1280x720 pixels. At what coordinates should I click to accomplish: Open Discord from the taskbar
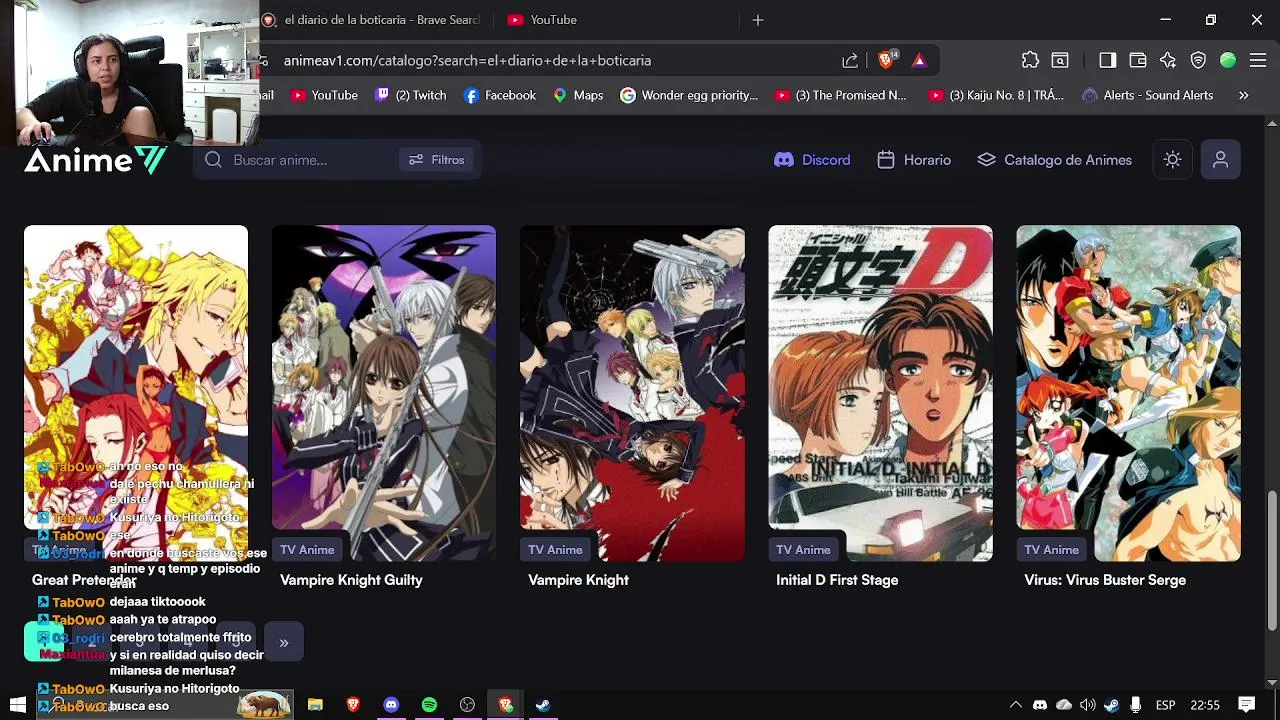click(x=391, y=705)
